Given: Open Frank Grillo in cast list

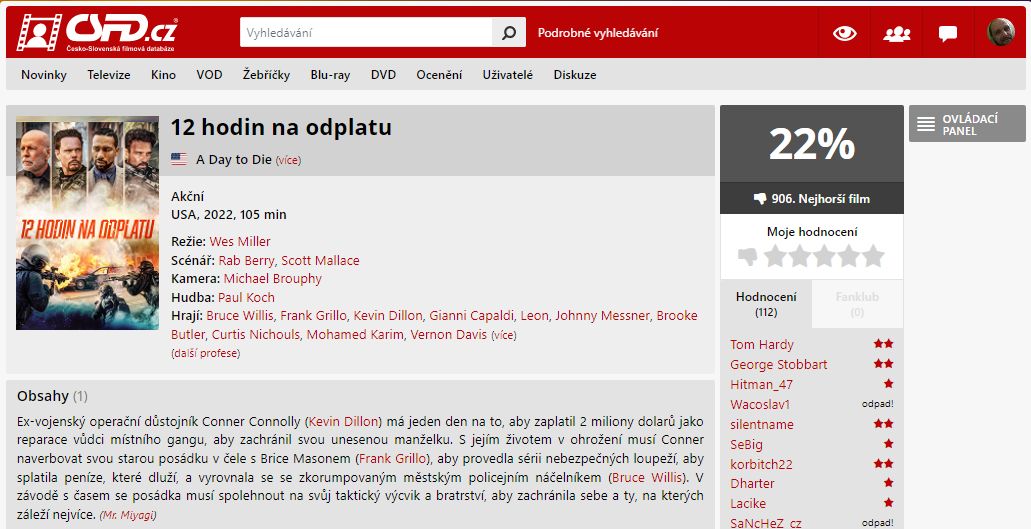Looking at the screenshot, I should (x=314, y=315).
